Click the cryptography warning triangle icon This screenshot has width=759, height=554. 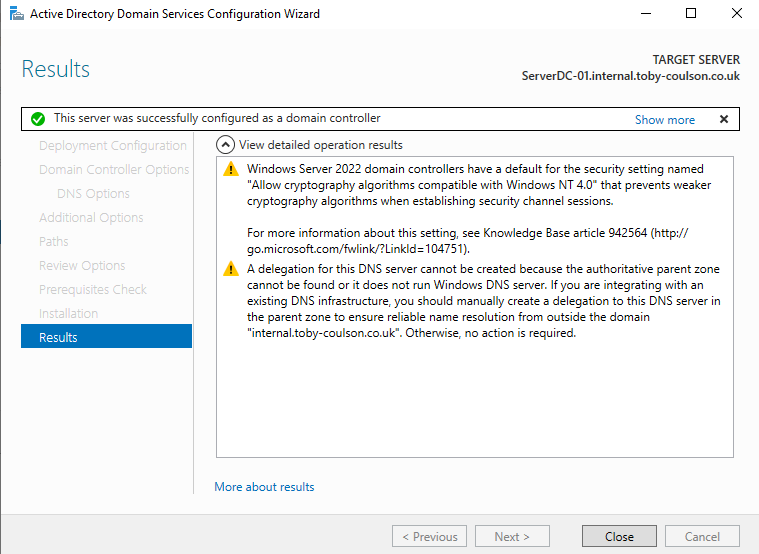click(231, 169)
